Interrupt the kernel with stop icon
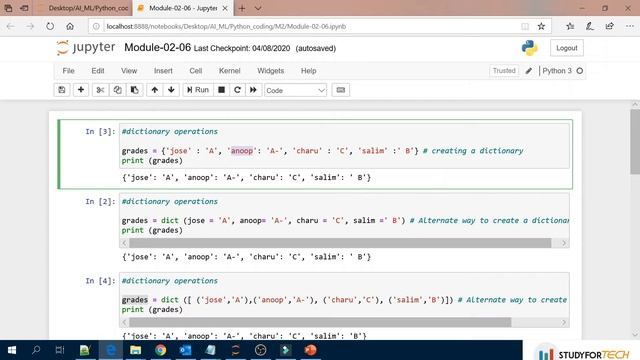 221,90
